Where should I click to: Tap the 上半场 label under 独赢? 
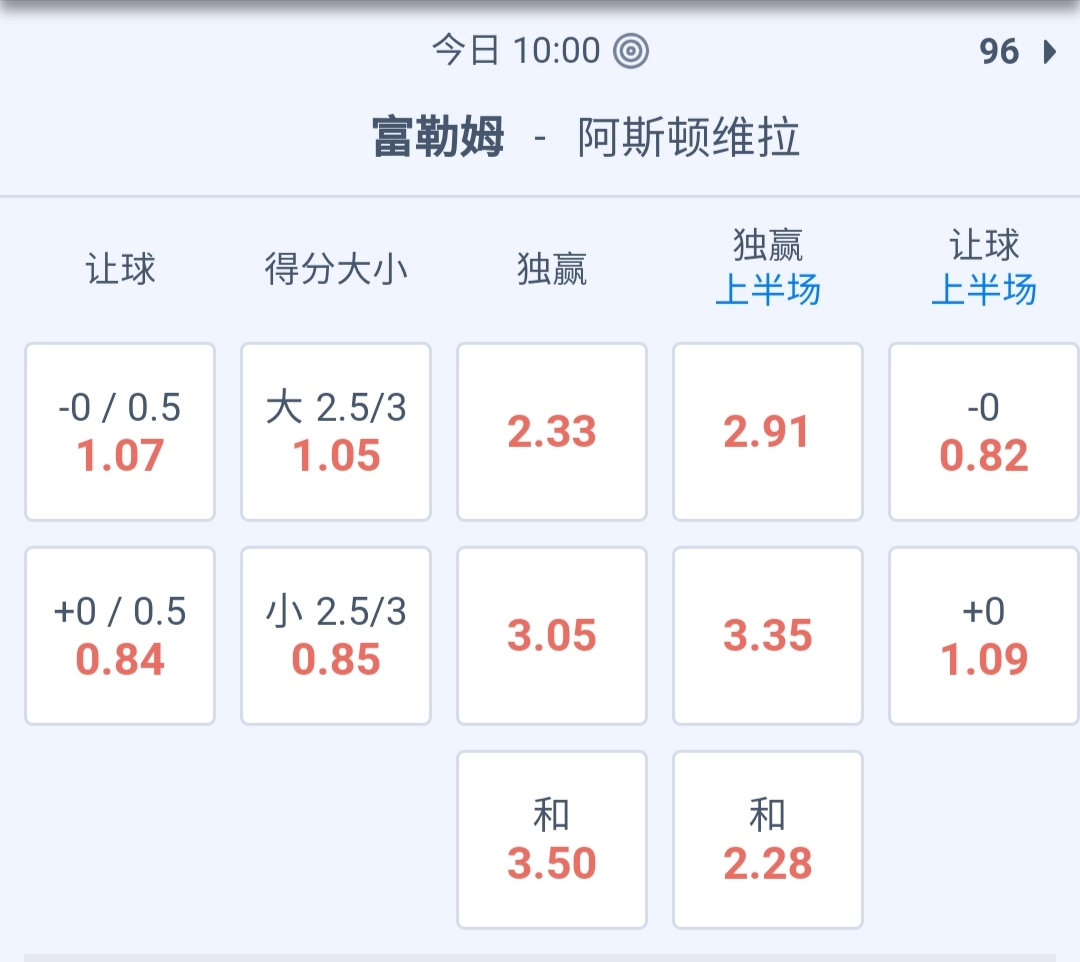click(768, 291)
